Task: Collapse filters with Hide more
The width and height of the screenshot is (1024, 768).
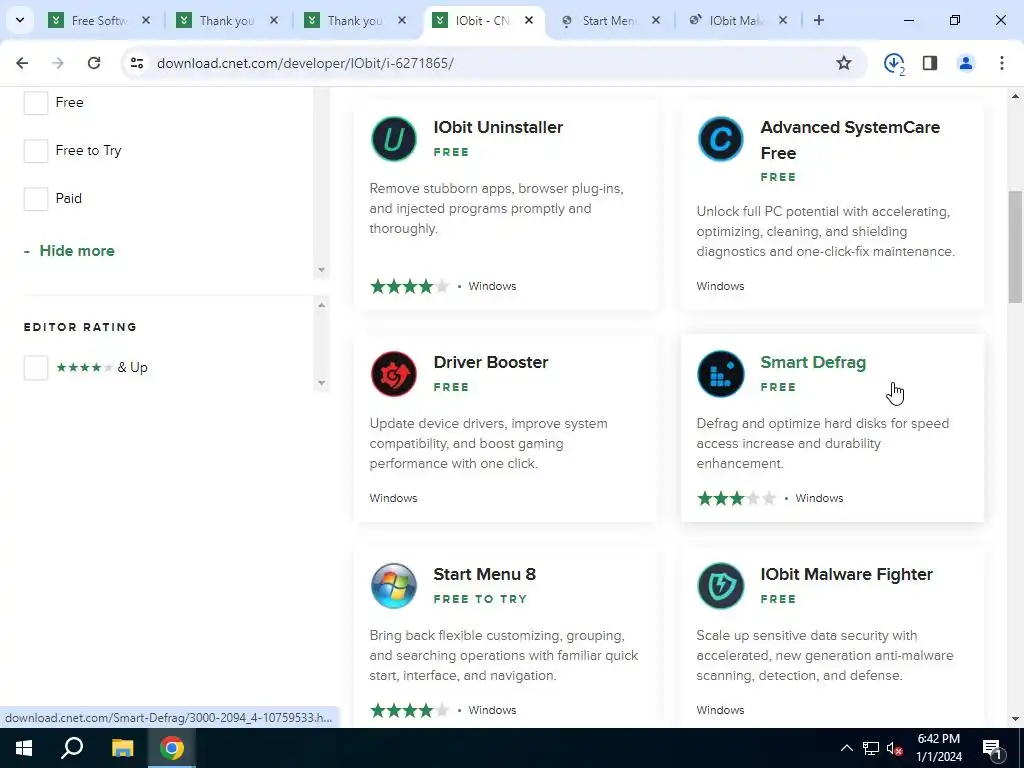Action: point(69,251)
